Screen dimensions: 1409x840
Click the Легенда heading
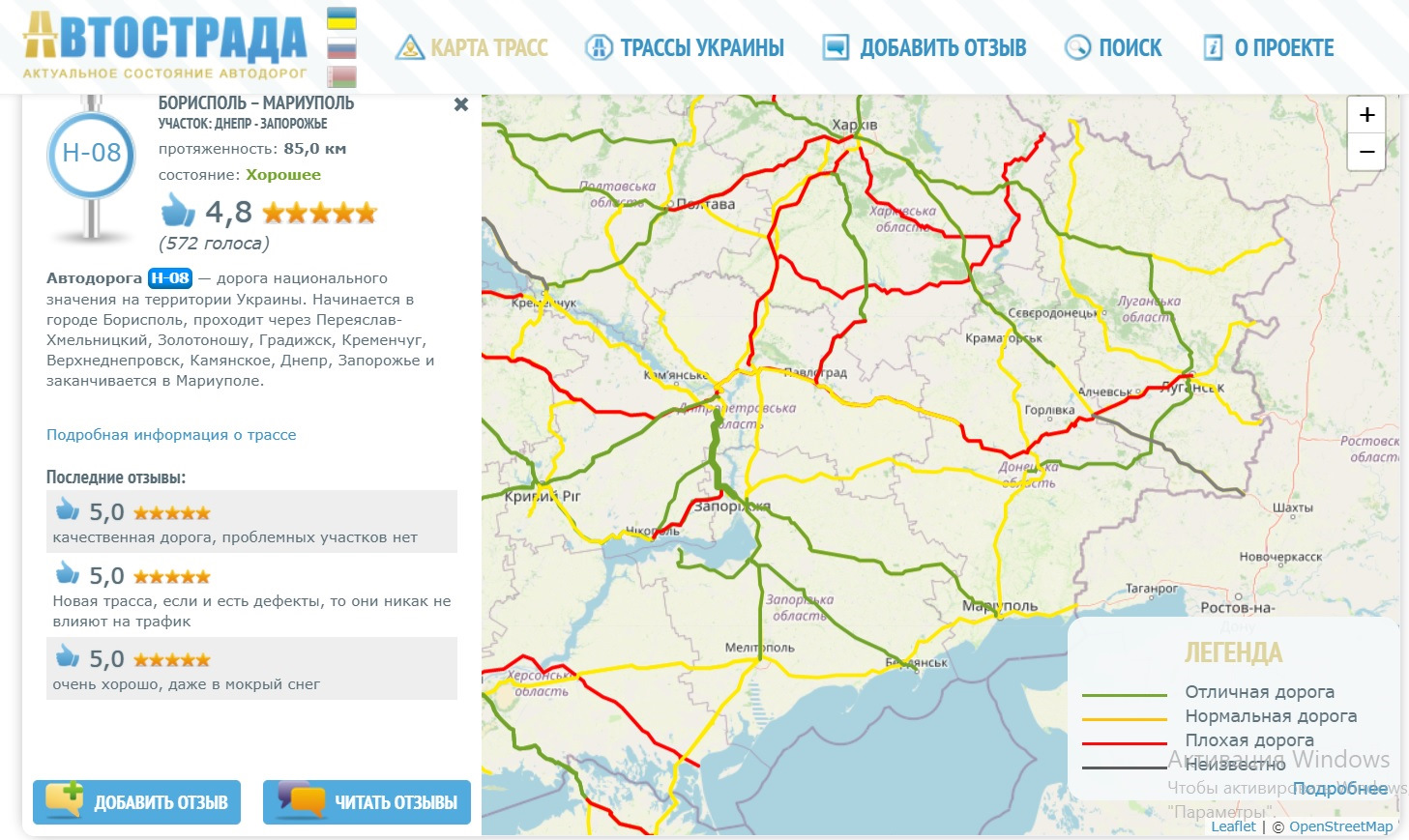pos(1233,652)
